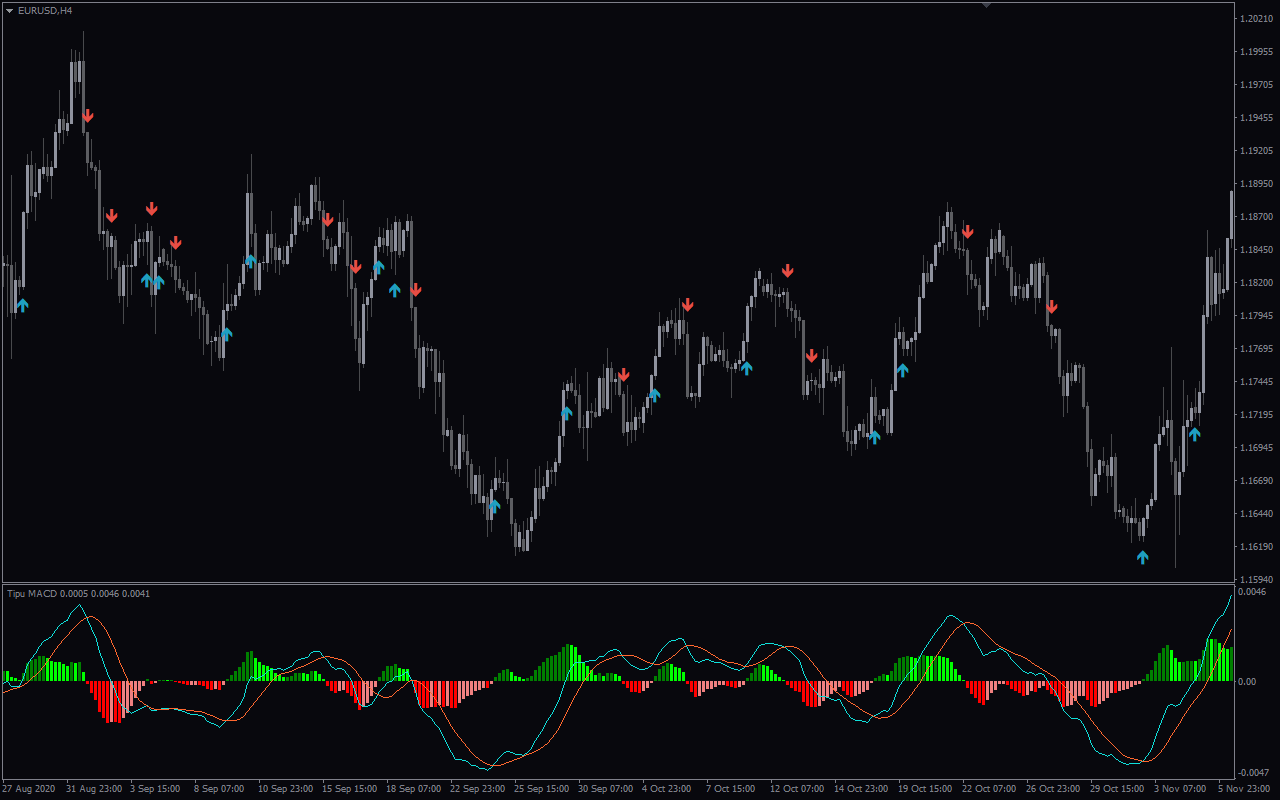Click the 1.16440 price scale value
Screen dimensions: 1280x800
[1255, 514]
